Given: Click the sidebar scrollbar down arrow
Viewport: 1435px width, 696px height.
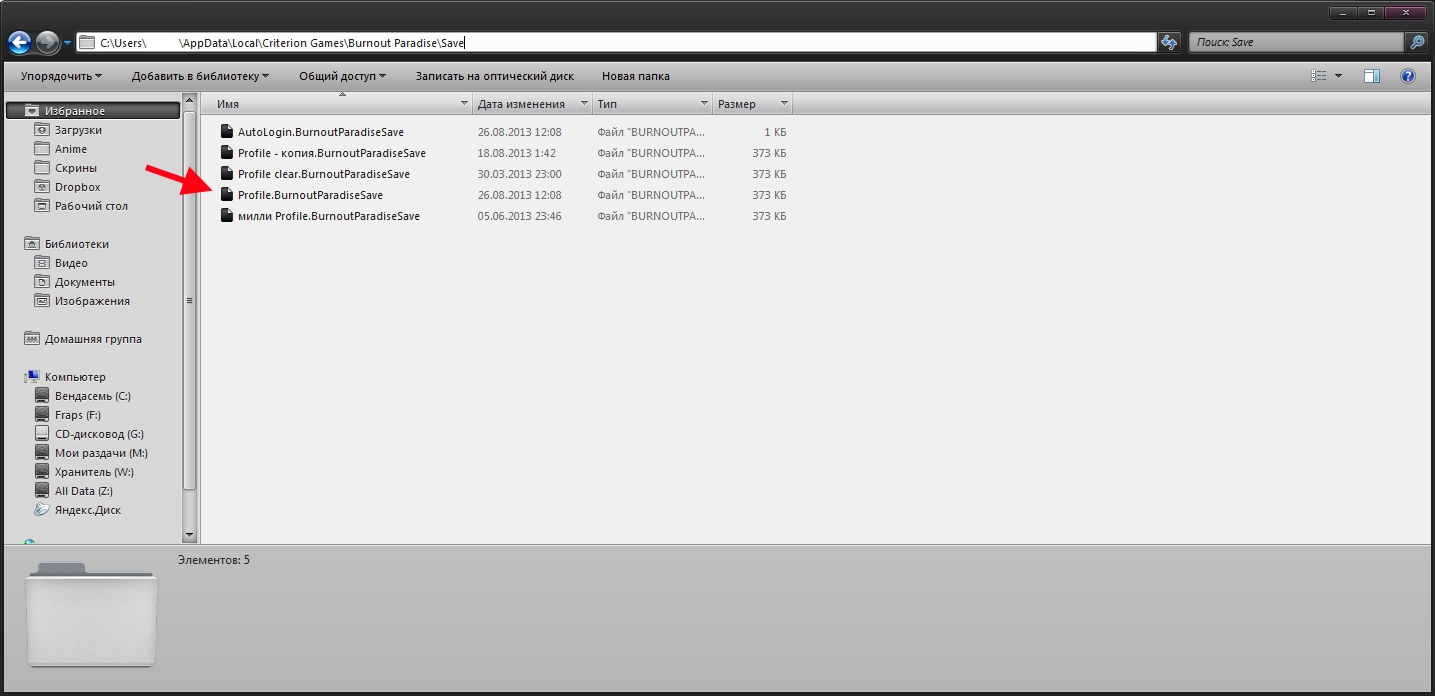Looking at the screenshot, I should (x=189, y=535).
